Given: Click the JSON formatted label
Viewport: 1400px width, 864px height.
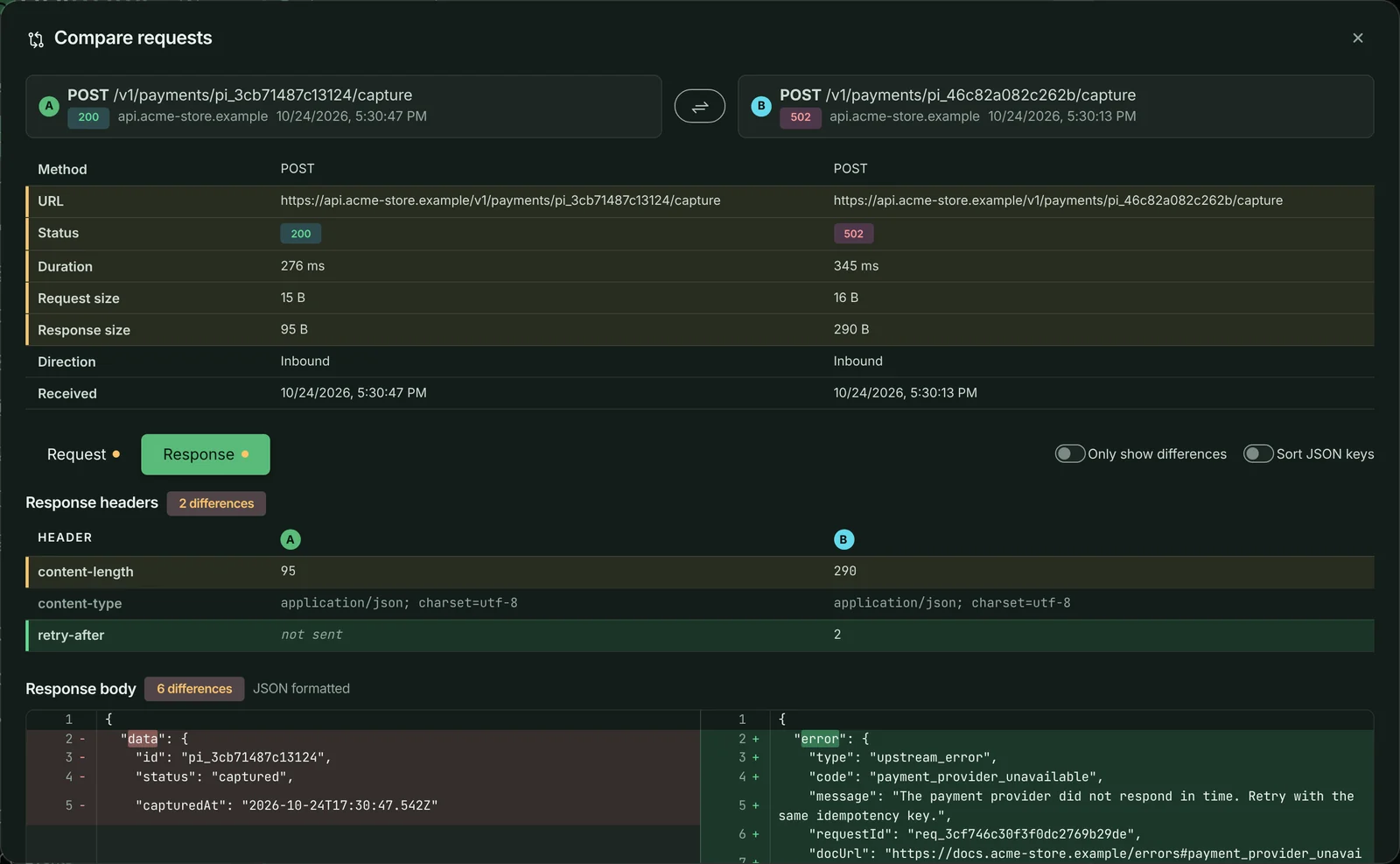Looking at the screenshot, I should point(301,689).
